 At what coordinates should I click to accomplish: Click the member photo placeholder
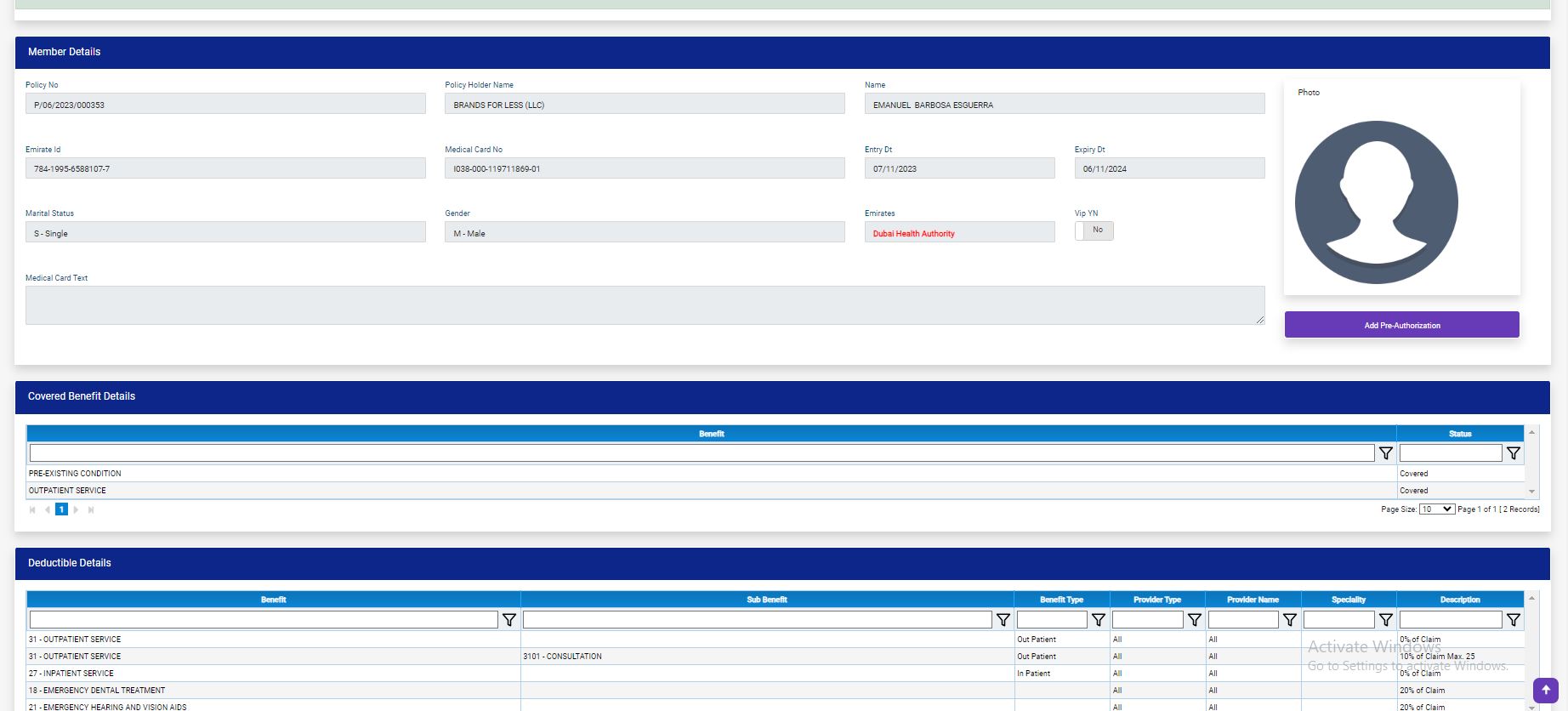[1376, 202]
